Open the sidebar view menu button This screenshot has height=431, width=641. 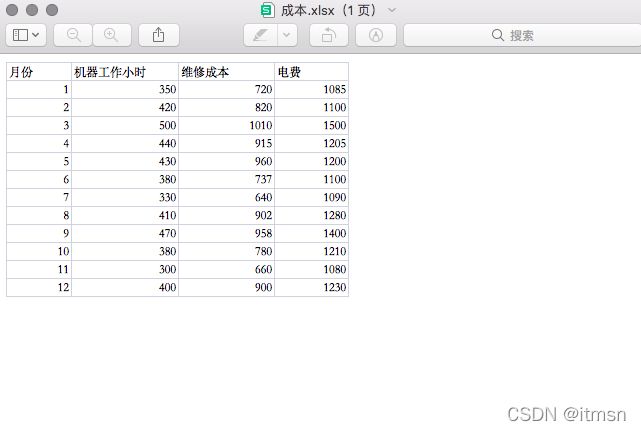(26, 35)
